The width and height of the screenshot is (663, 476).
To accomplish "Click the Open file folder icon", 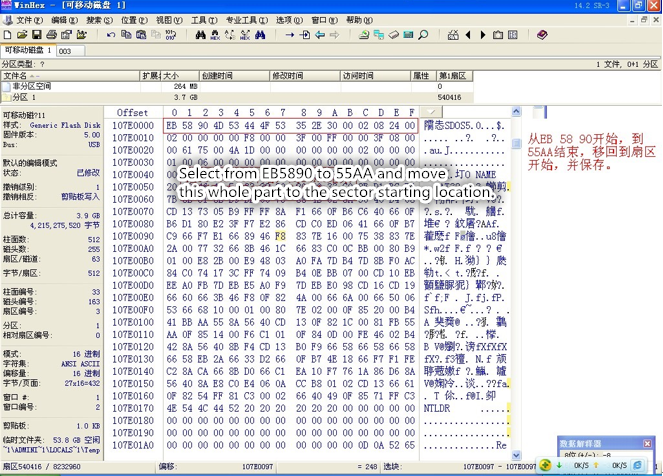I will [22, 35].
